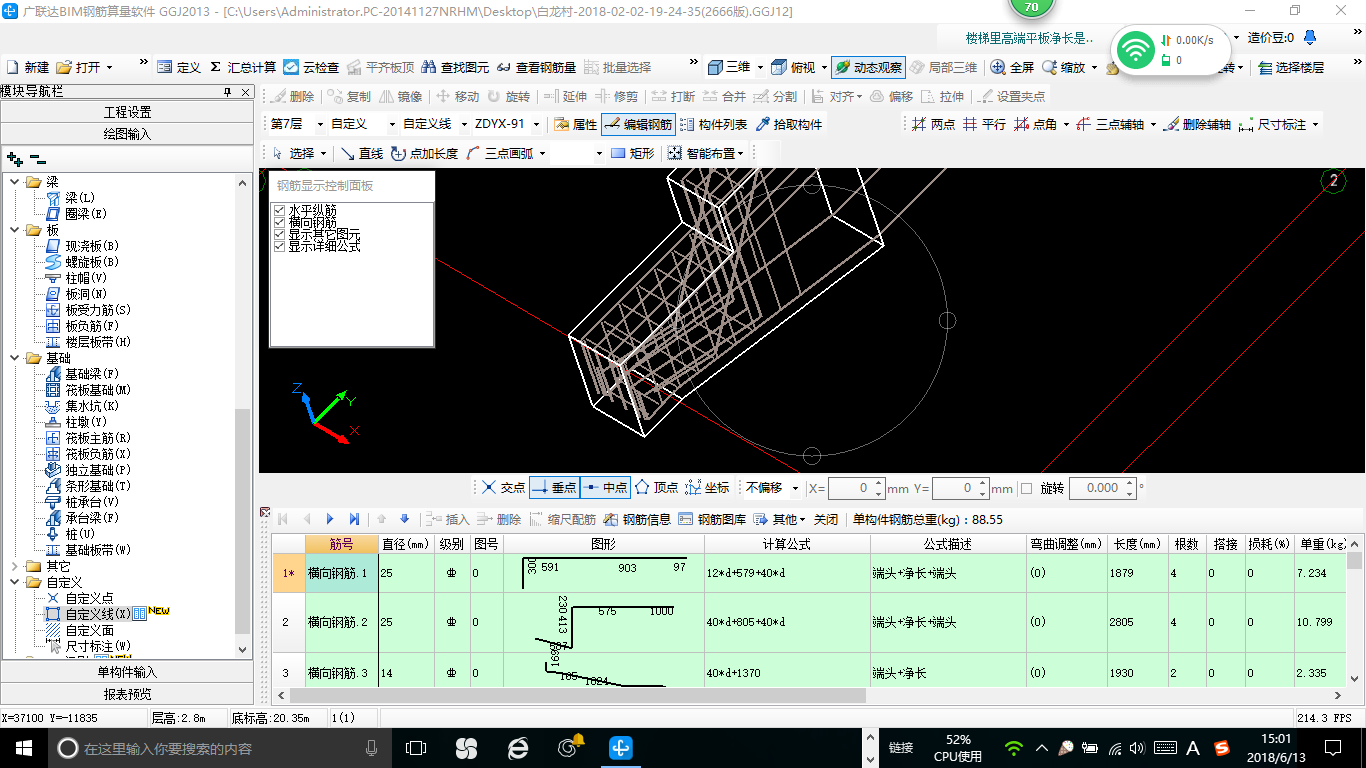Toggle 中点 midpoint snap
The width and height of the screenshot is (1366, 768).
[605, 488]
